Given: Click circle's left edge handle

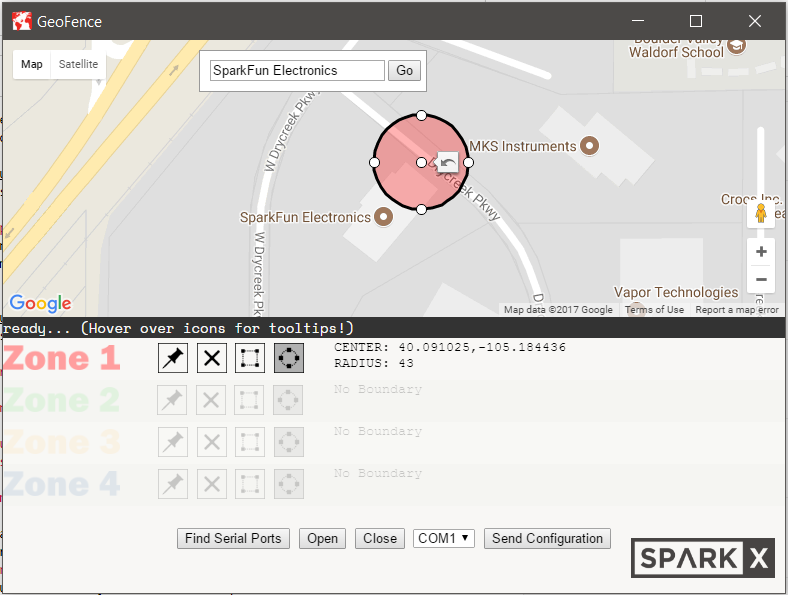Looking at the screenshot, I should (374, 162).
